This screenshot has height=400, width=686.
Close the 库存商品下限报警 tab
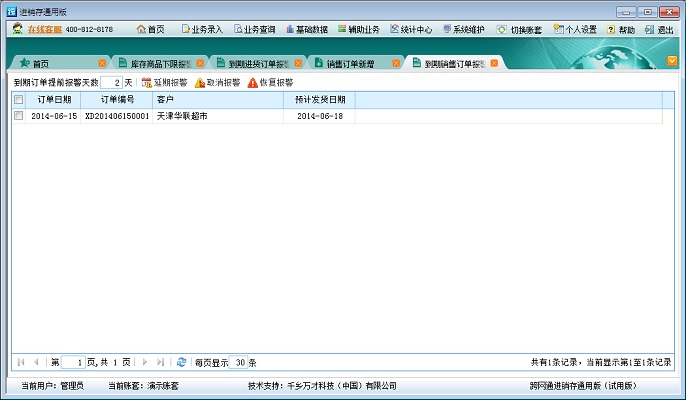tap(200, 63)
